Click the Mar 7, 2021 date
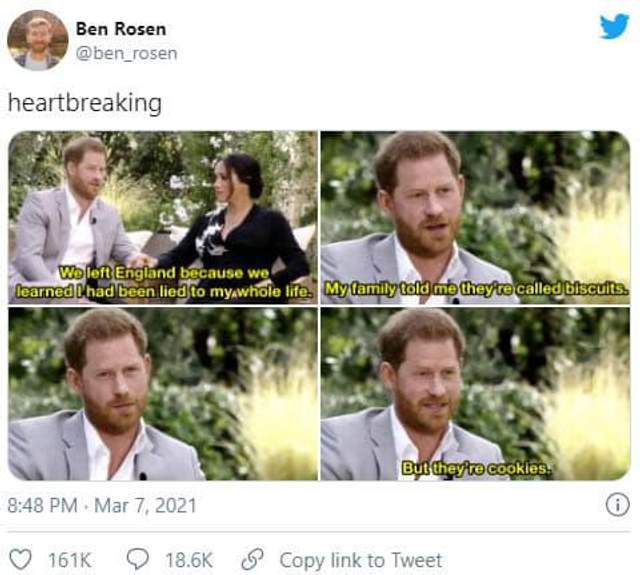The image size is (640, 575). (x=145, y=505)
